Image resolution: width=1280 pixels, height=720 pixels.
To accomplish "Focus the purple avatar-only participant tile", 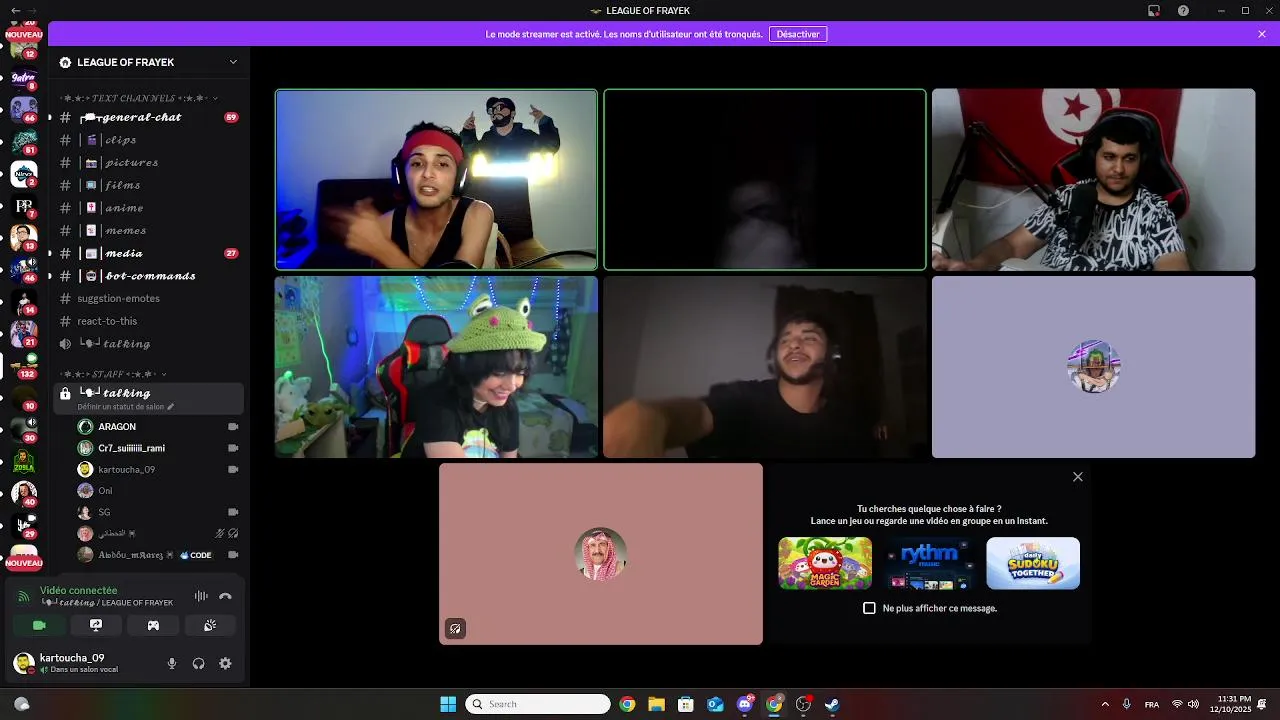I will [1093, 367].
